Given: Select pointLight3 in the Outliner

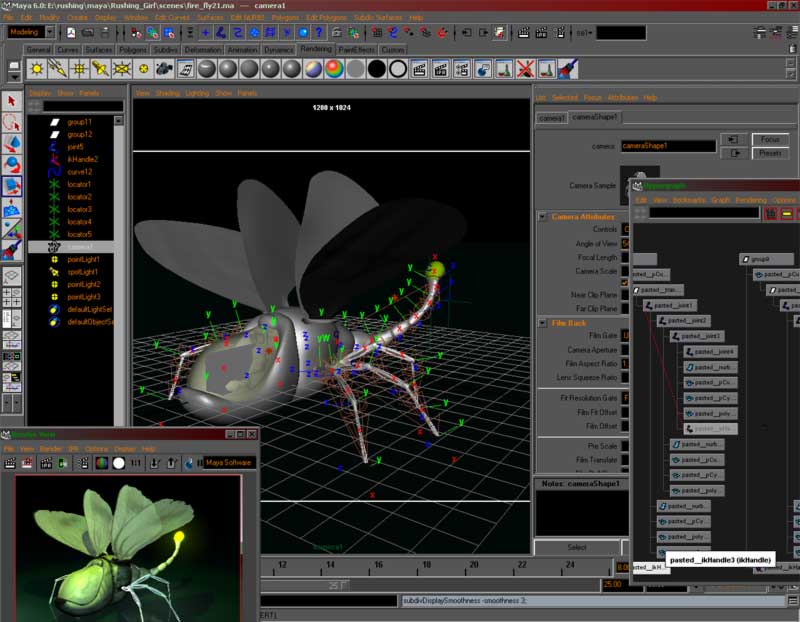Looking at the screenshot, I should pos(84,297).
